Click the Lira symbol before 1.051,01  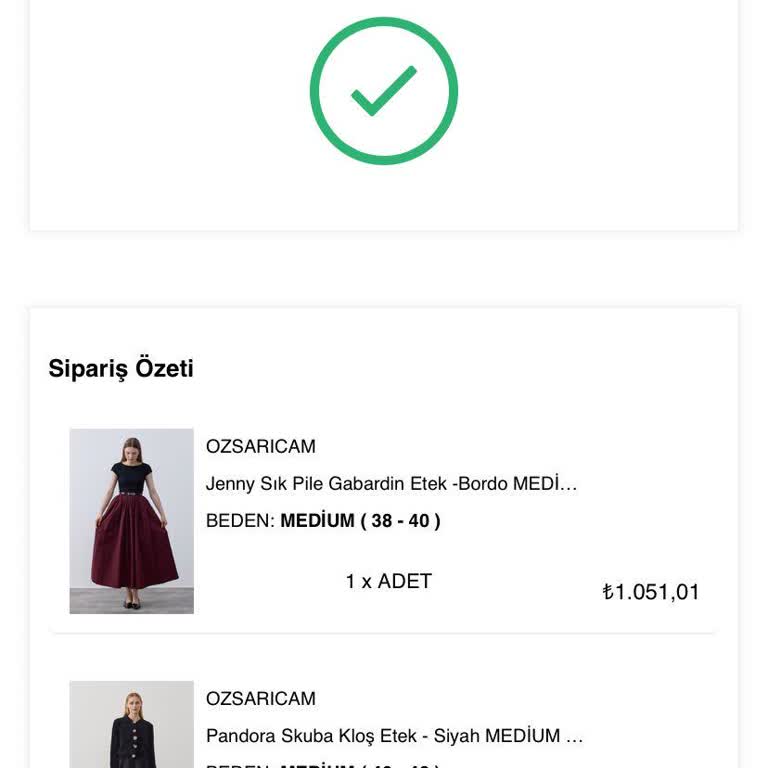[608, 592]
